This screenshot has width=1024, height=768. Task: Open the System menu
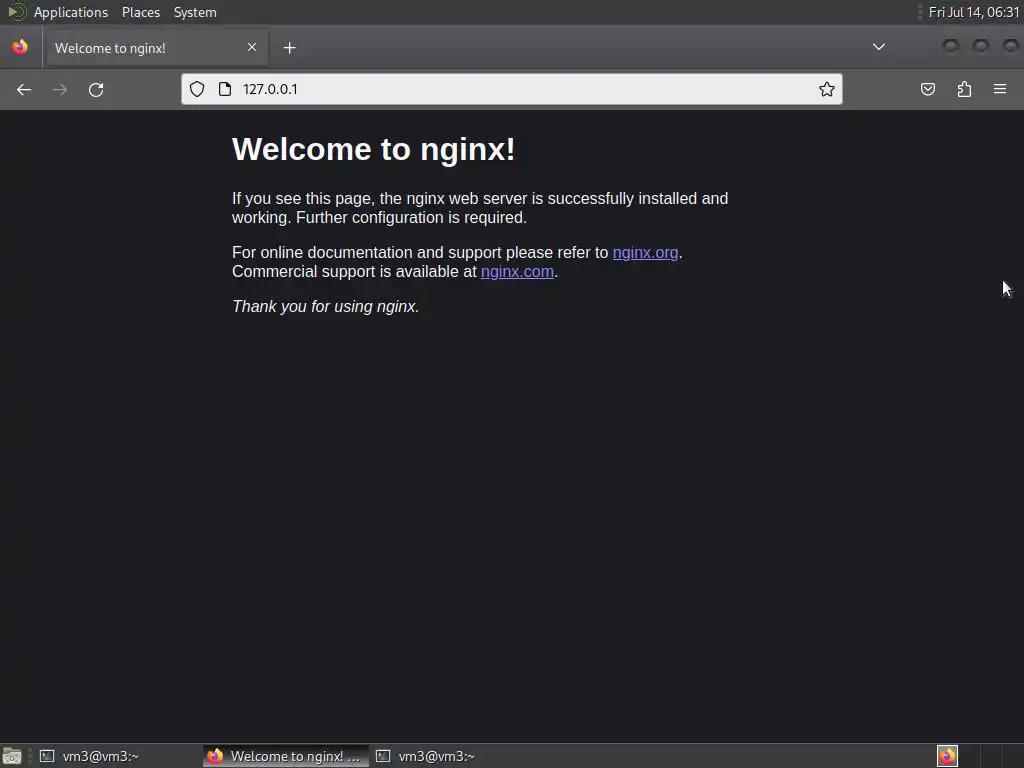click(x=195, y=12)
